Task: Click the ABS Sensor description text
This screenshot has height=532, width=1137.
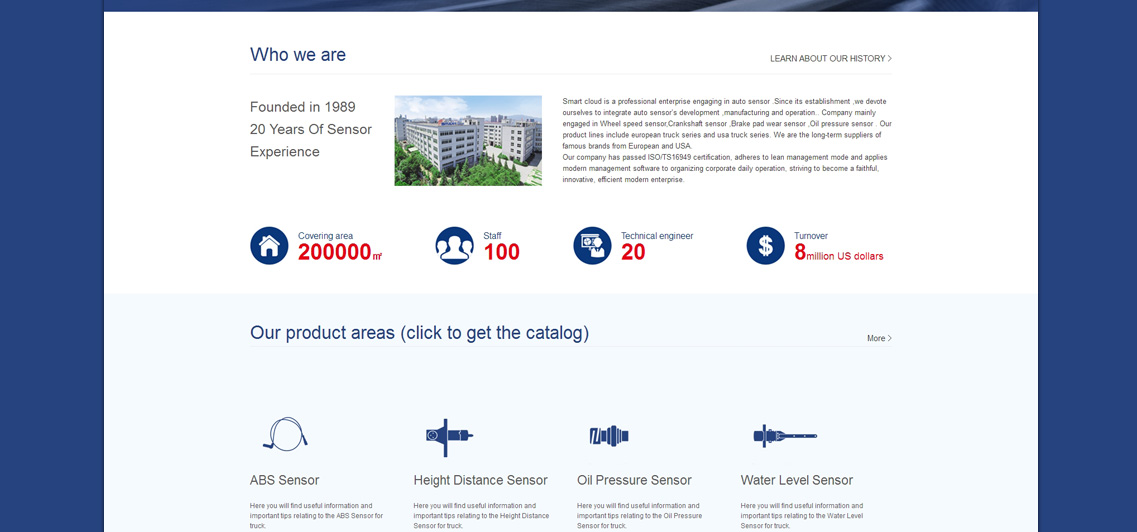Action: 317,515
